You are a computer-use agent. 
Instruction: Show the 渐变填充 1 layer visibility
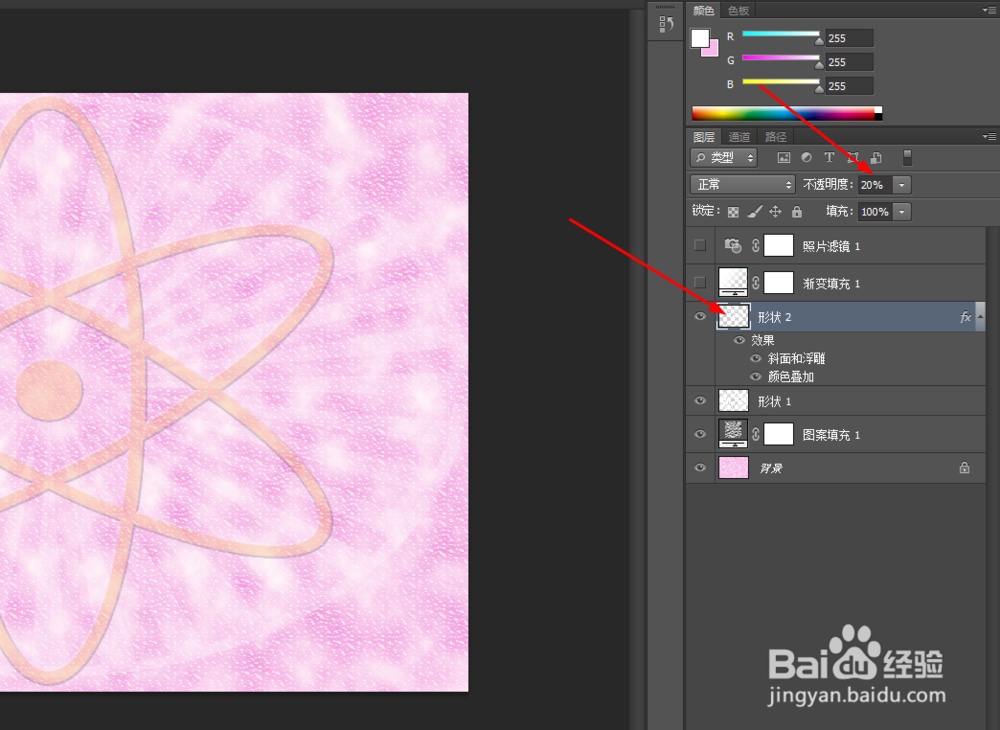[700, 282]
